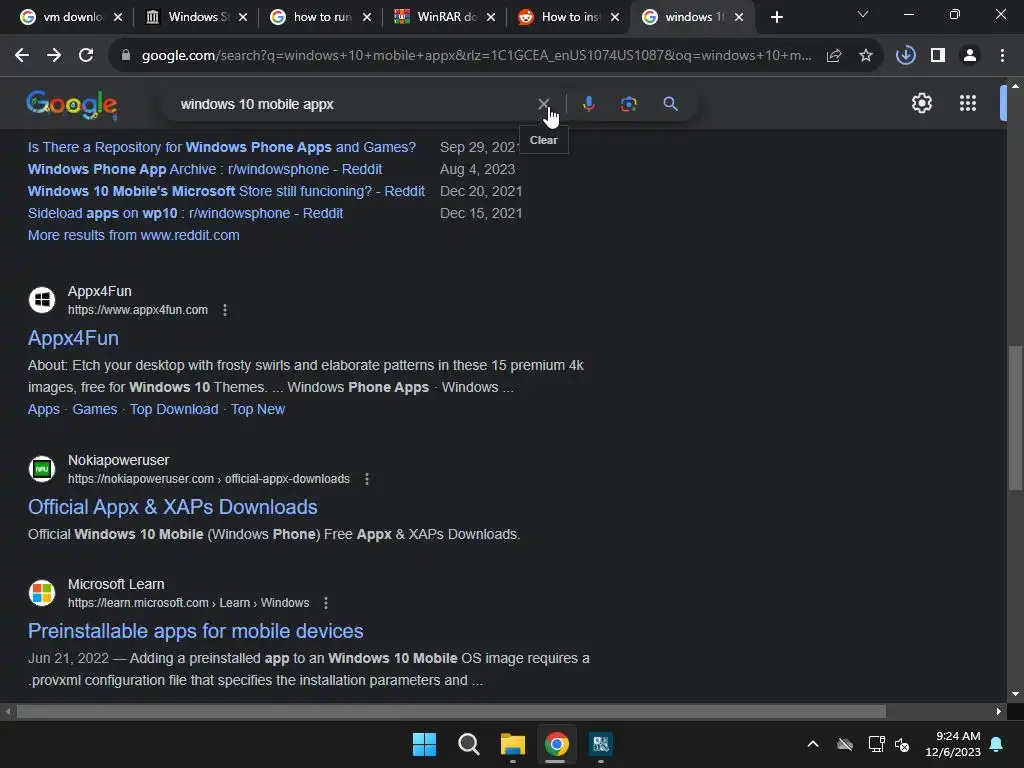Open the Windows Start menu
Screen dimensions: 1024x768
(x=424, y=744)
